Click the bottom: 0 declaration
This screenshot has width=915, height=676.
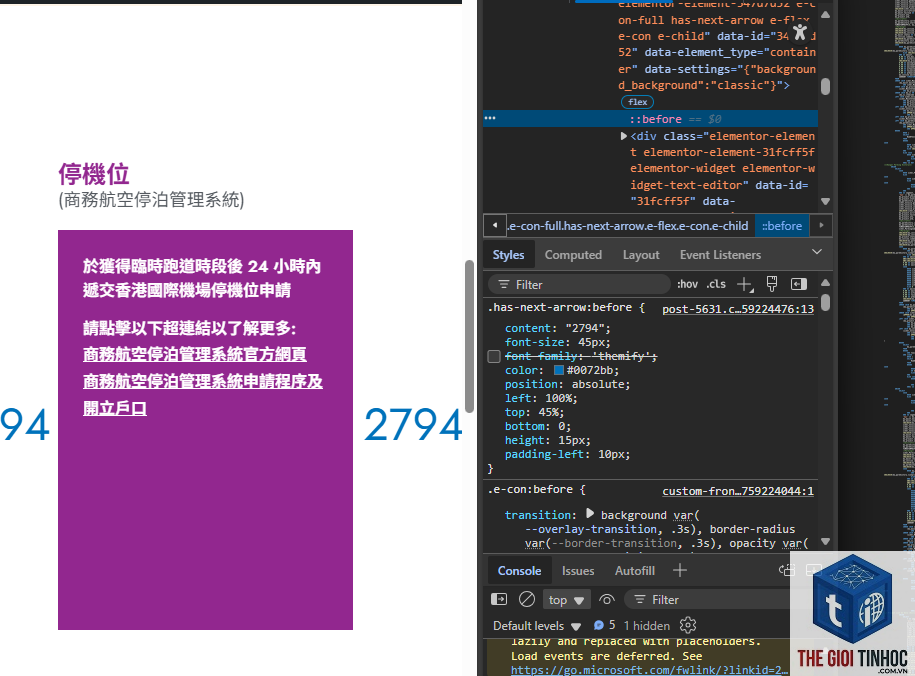click(537, 426)
